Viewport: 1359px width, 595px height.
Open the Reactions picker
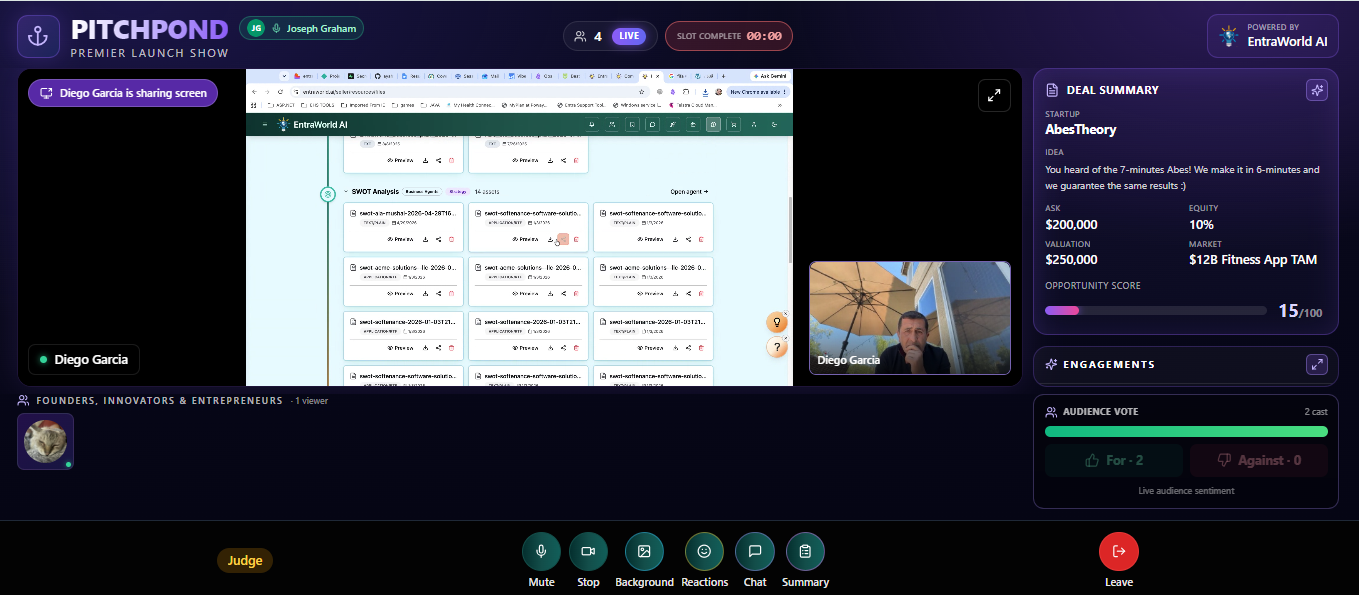coord(704,551)
